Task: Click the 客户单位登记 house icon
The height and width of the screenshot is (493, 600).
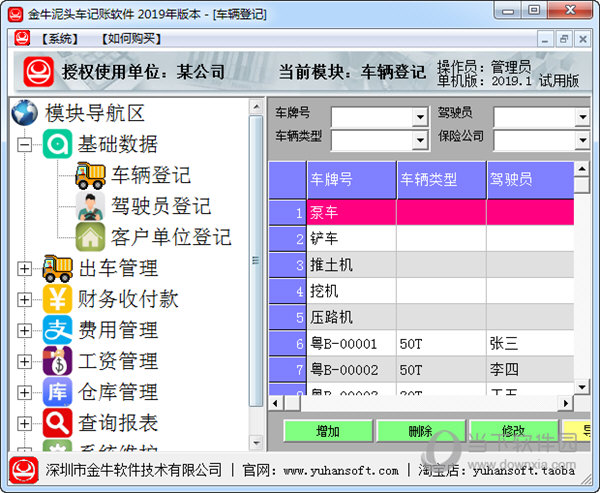Action: point(90,237)
